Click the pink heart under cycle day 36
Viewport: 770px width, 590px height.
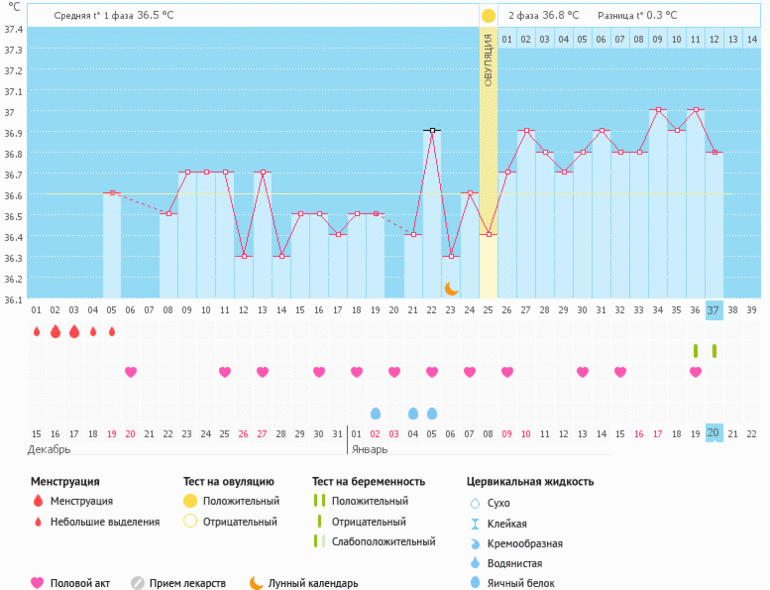coord(695,372)
